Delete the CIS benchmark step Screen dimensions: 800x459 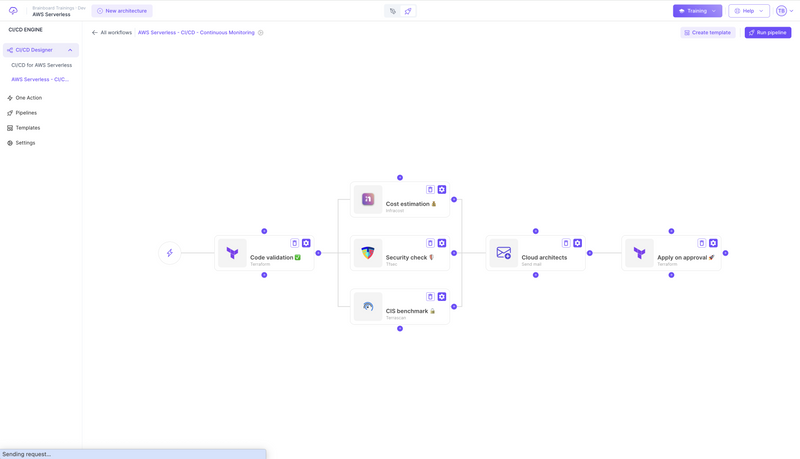click(x=430, y=297)
